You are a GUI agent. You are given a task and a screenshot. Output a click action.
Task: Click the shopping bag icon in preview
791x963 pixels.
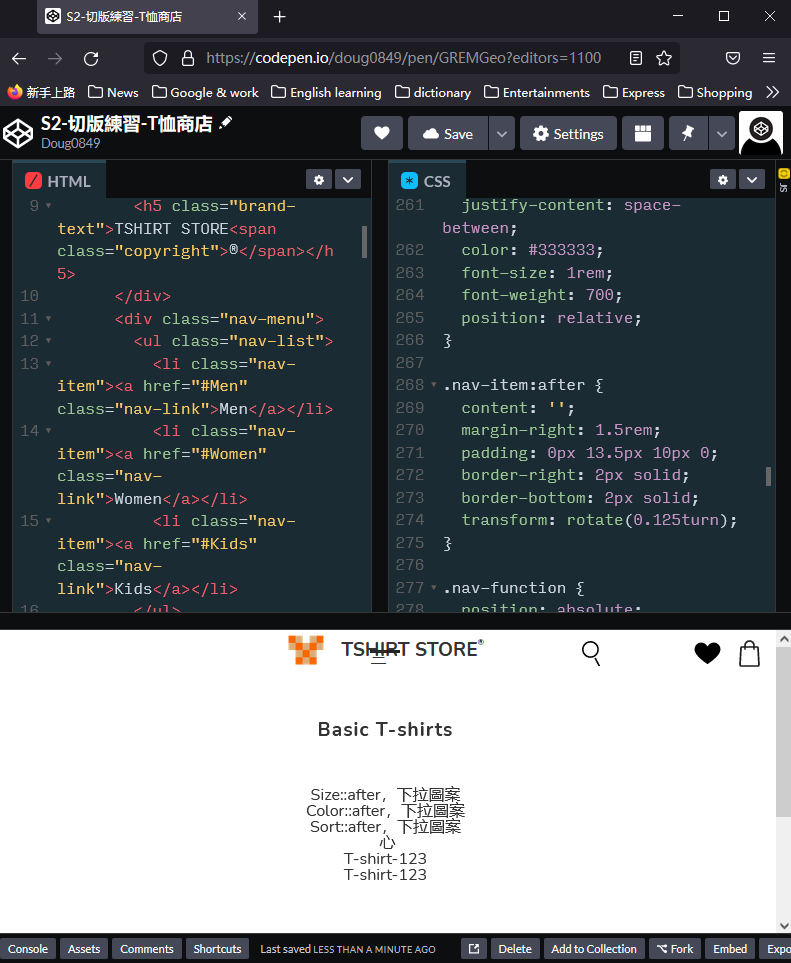749,653
